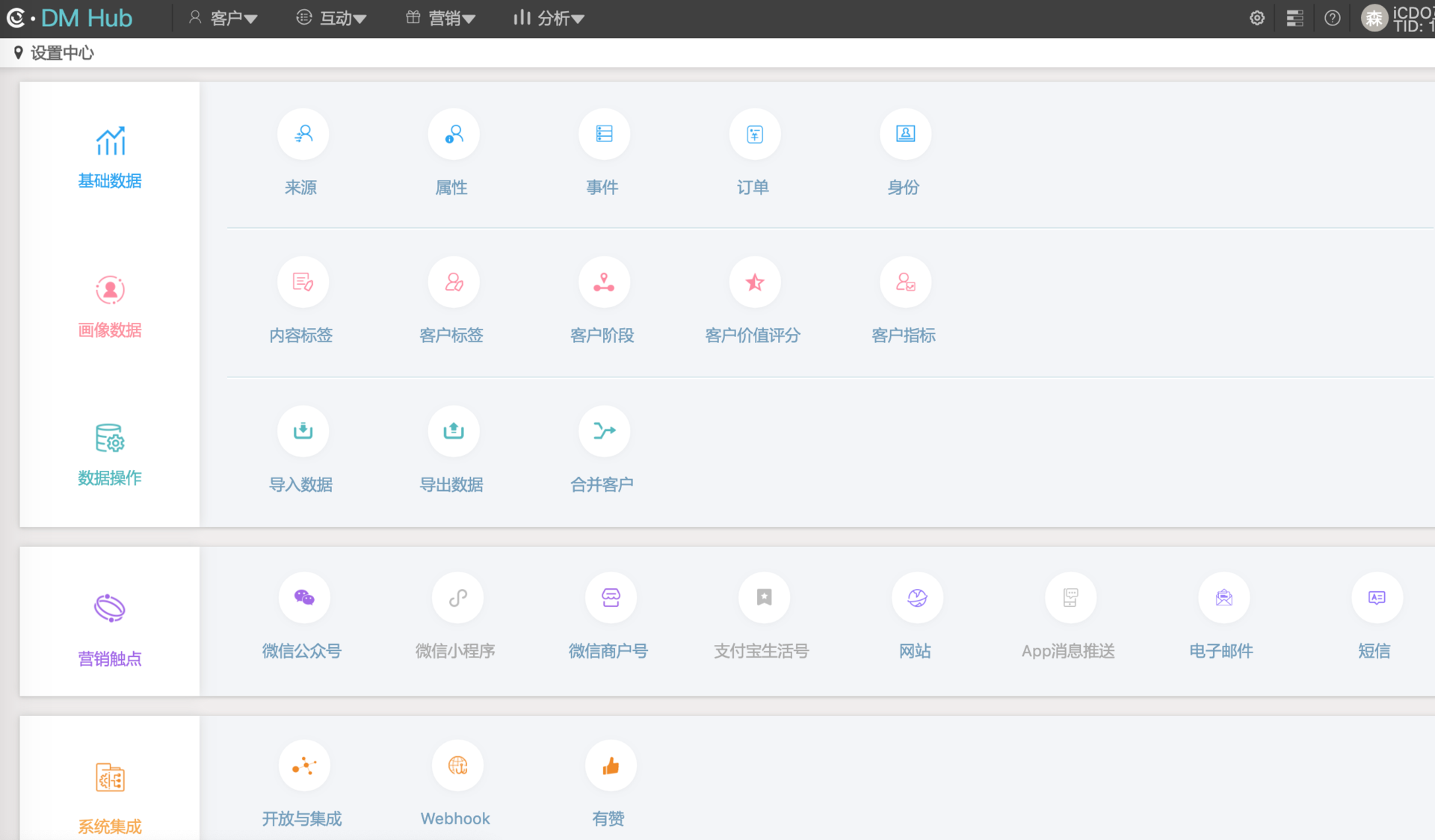The height and width of the screenshot is (840, 1435).
Task: Click the help question mark icon
Action: tap(1332, 18)
